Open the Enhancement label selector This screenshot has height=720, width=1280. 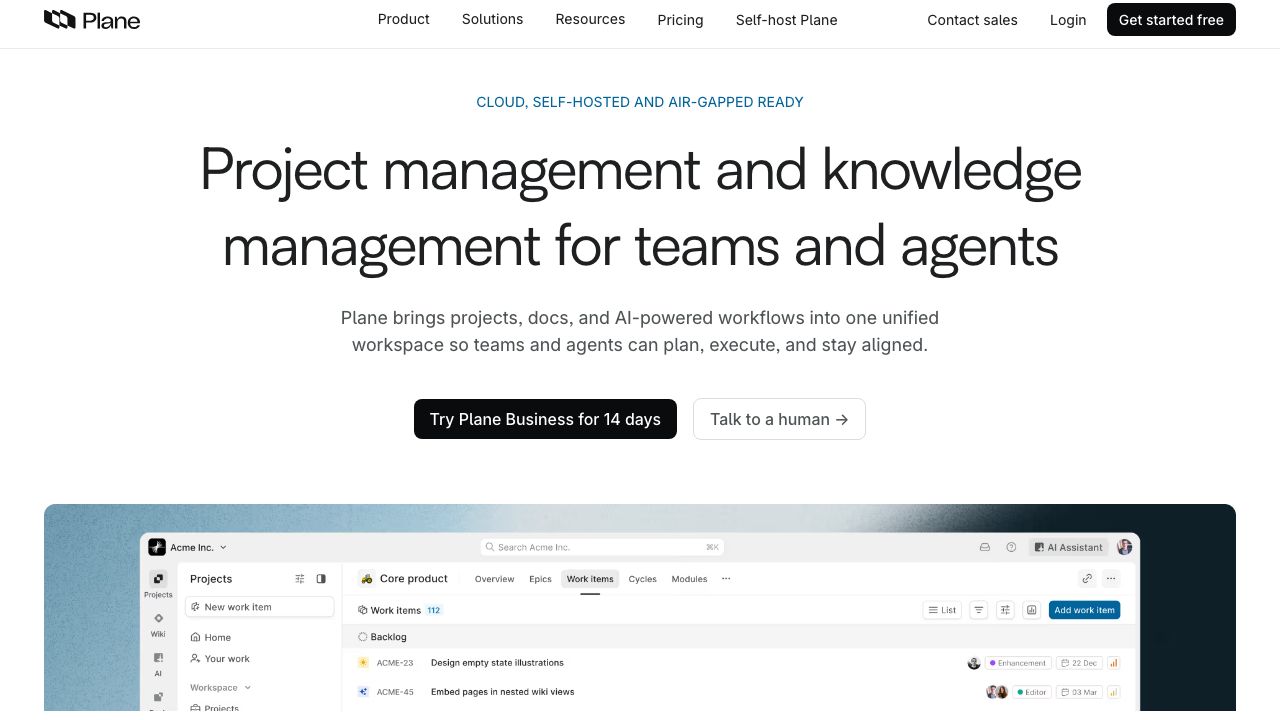click(x=1018, y=663)
